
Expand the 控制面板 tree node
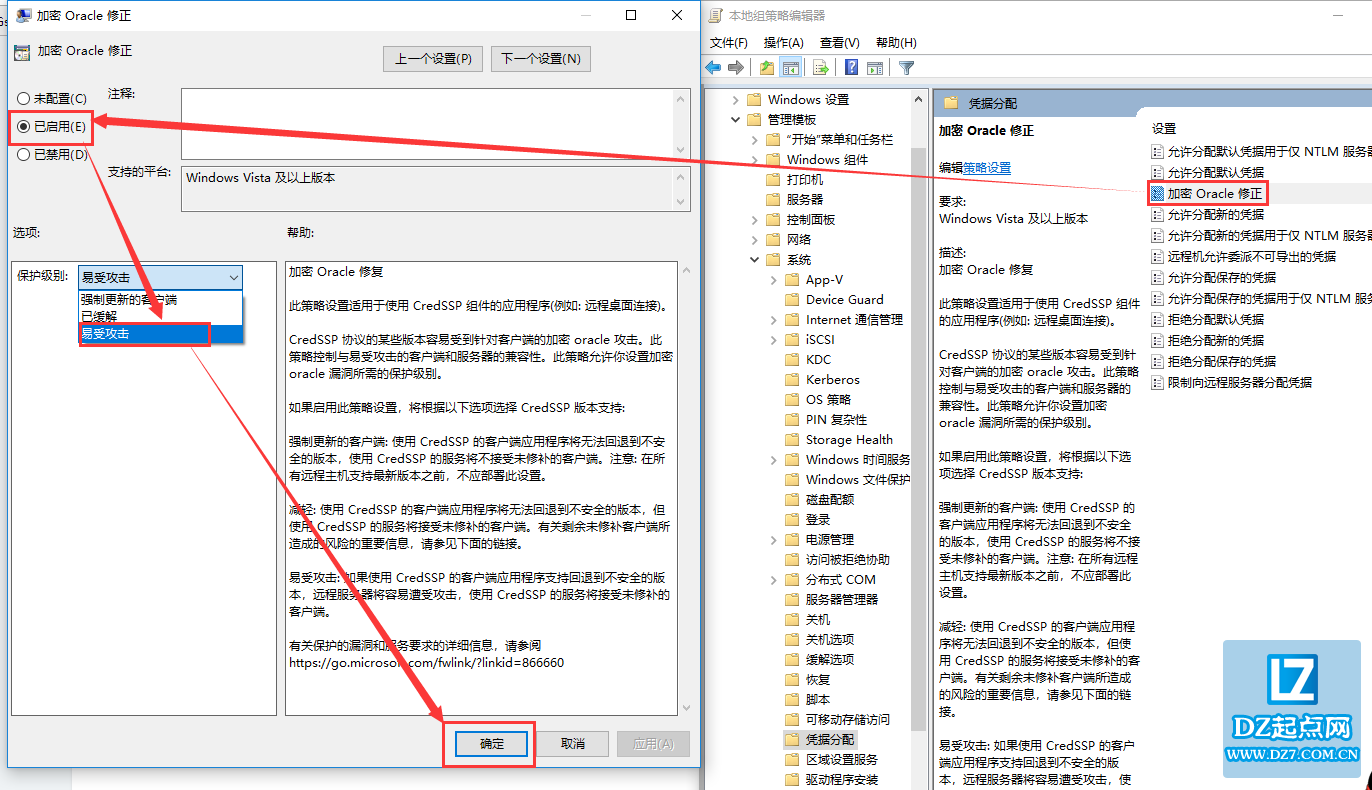pyautogui.click(x=755, y=219)
